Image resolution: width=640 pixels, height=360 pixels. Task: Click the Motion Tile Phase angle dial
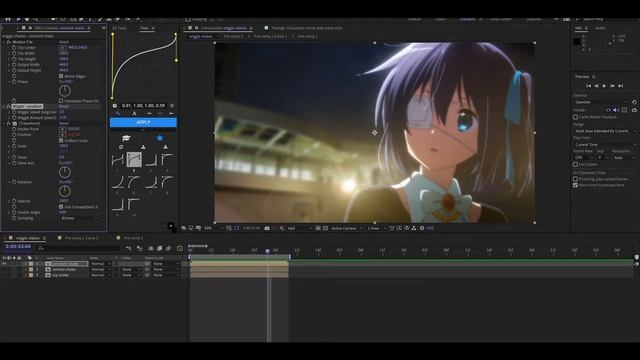pos(65,91)
